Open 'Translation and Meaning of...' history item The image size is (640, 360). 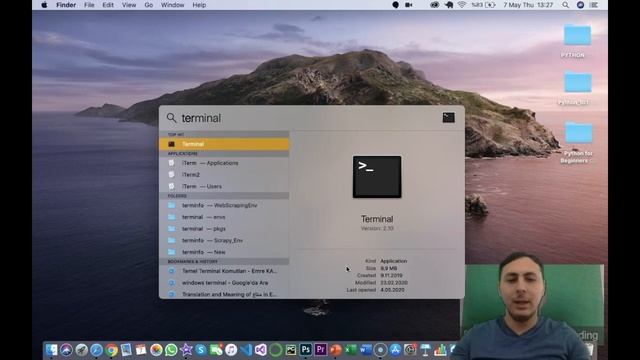[224, 294]
